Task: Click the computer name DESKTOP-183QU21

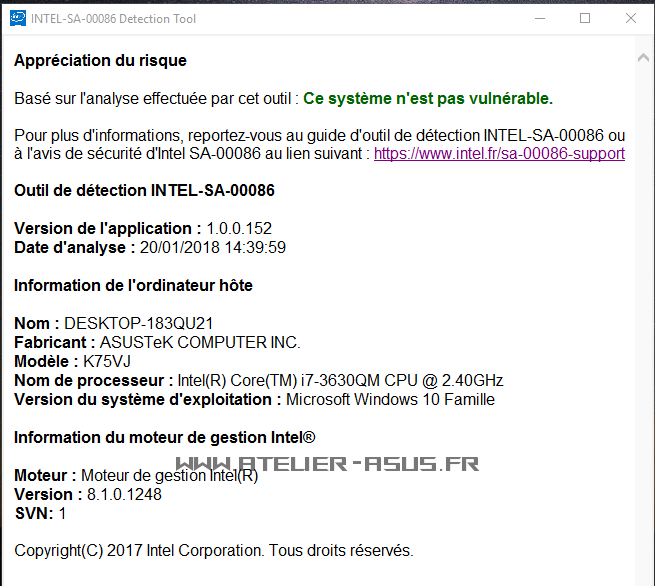Action: pos(139,323)
